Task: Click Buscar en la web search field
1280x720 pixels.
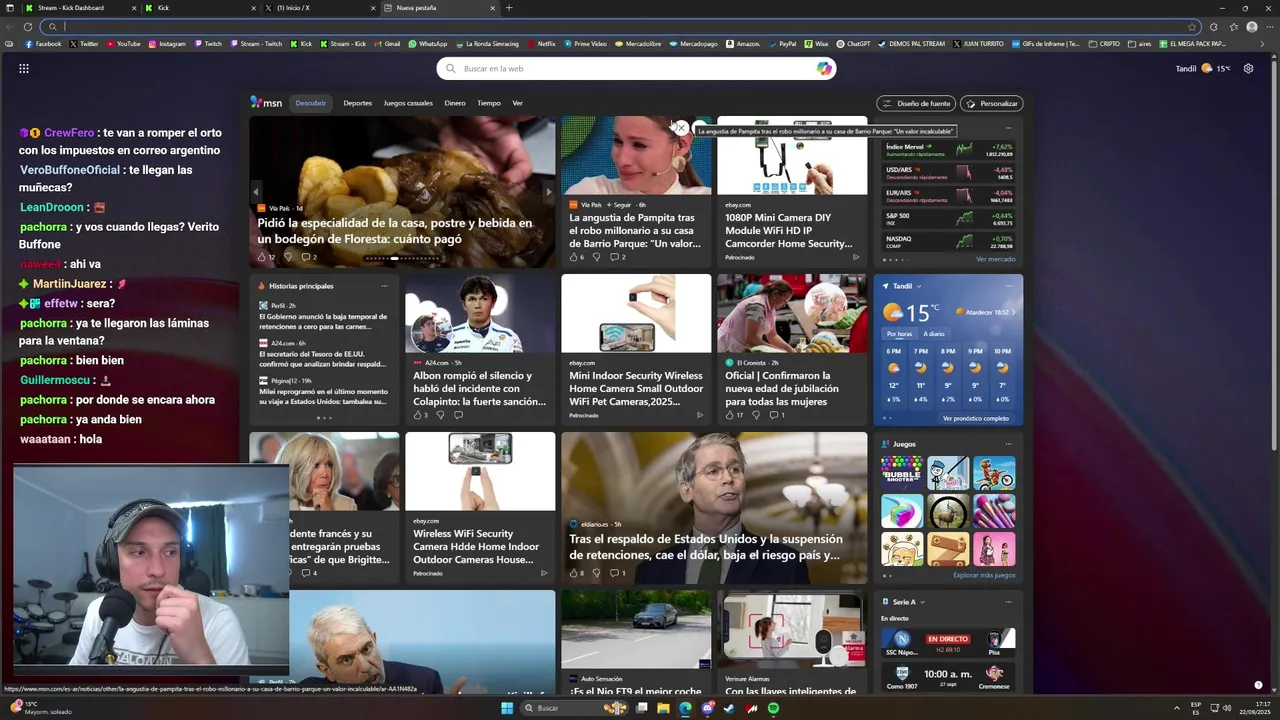Action: click(x=636, y=69)
